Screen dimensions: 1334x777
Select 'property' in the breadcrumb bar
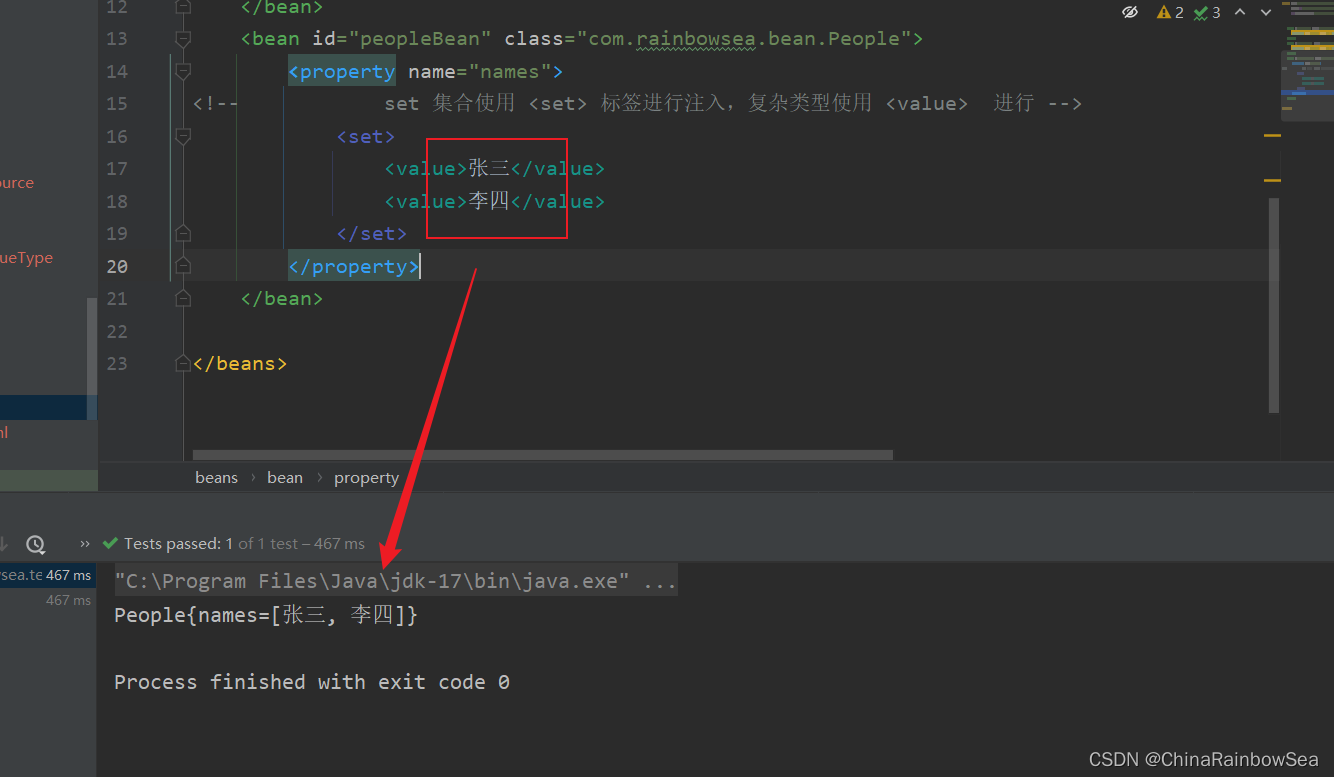pyautogui.click(x=366, y=478)
